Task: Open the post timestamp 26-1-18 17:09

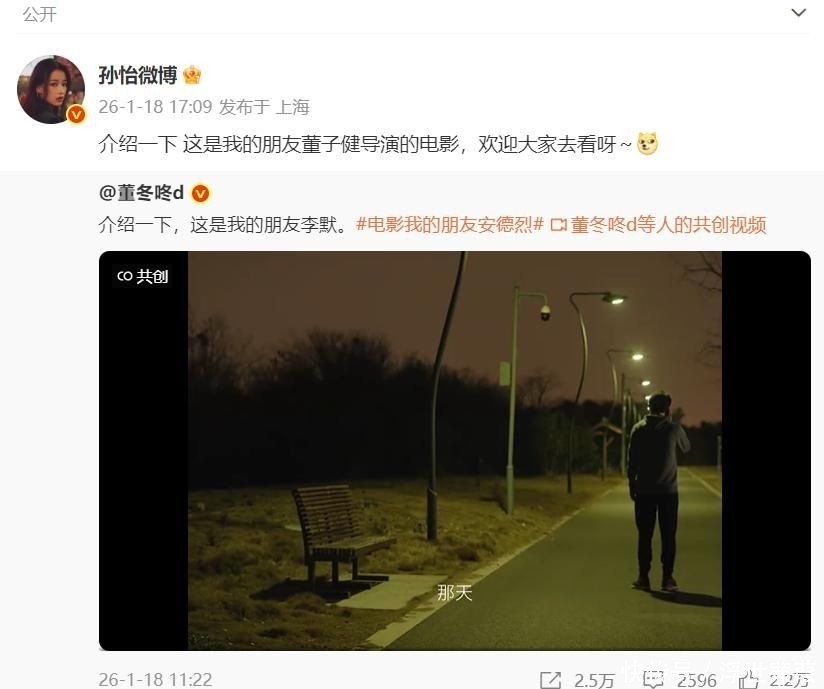Action: pos(155,107)
